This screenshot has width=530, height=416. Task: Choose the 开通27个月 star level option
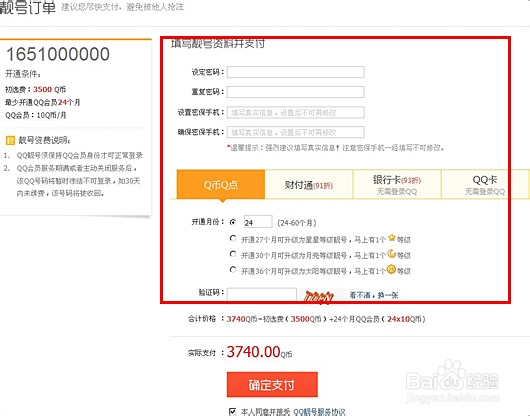tap(233, 238)
